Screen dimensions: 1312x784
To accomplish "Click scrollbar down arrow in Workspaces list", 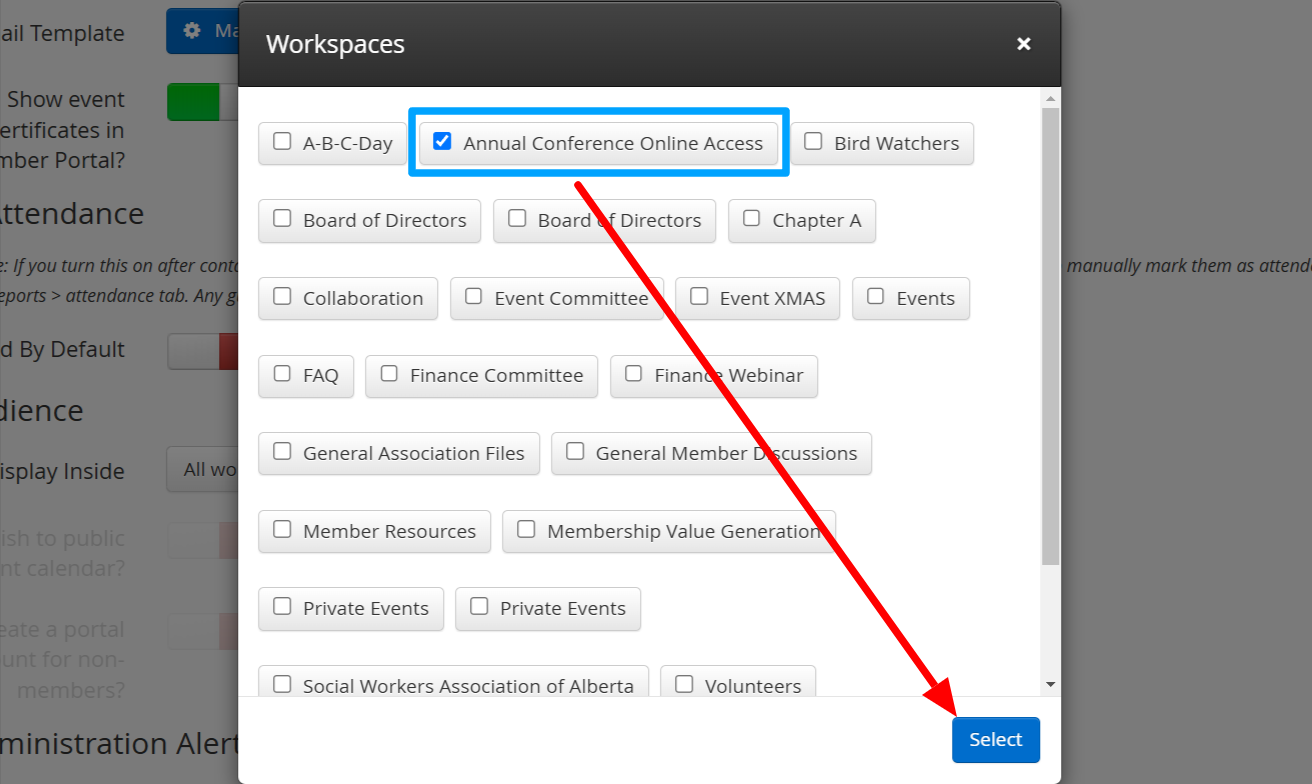I will tap(1050, 685).
